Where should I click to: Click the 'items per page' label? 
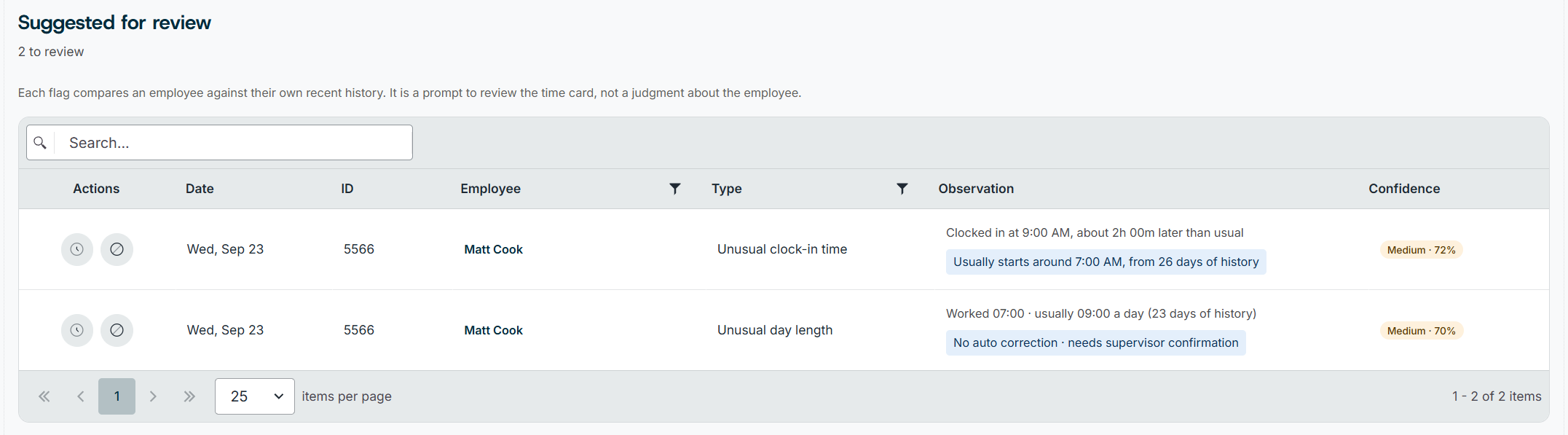(x=347, y=396)
